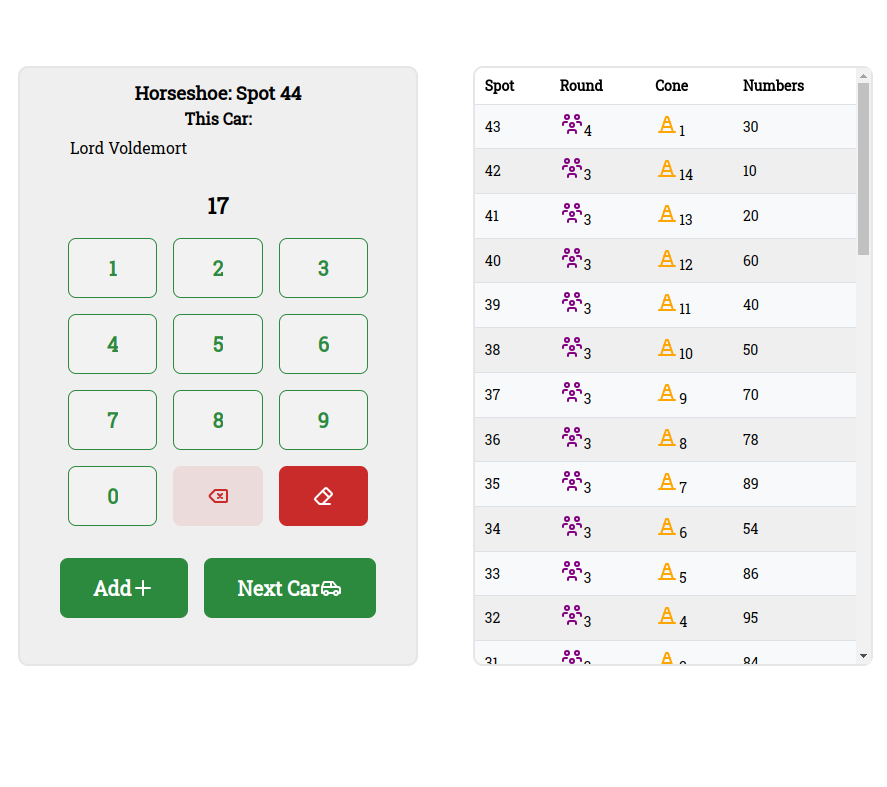The width and height of the screenshot is (887, 787).
Task: Click the table scrollbar up arrow
Action: (864, 76)
